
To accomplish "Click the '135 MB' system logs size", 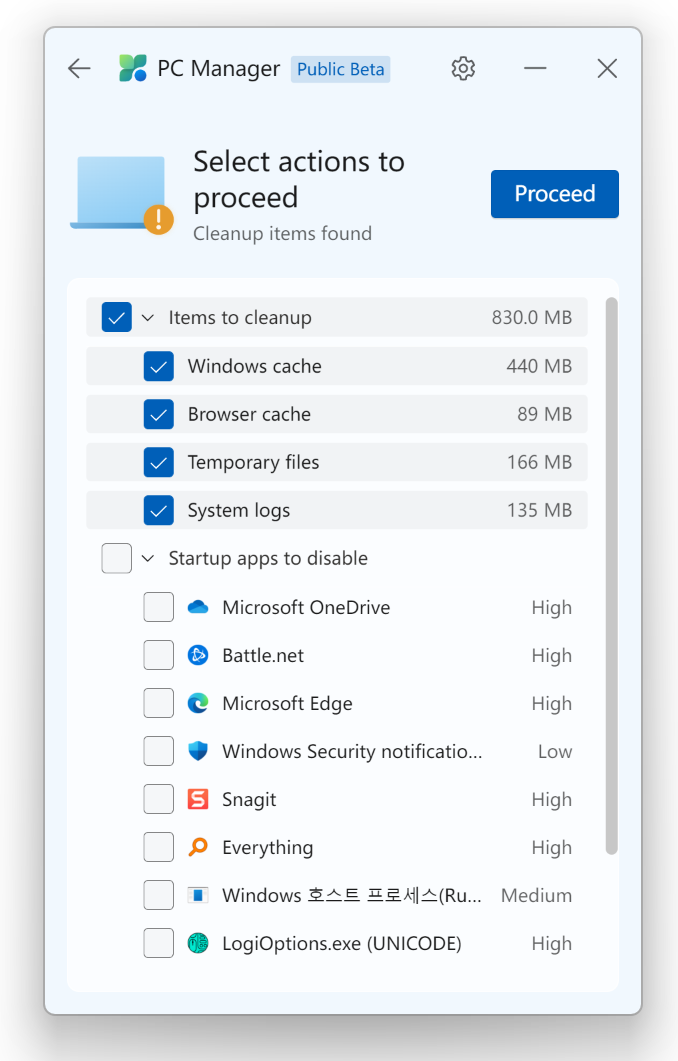I will (x=539, y=510).
